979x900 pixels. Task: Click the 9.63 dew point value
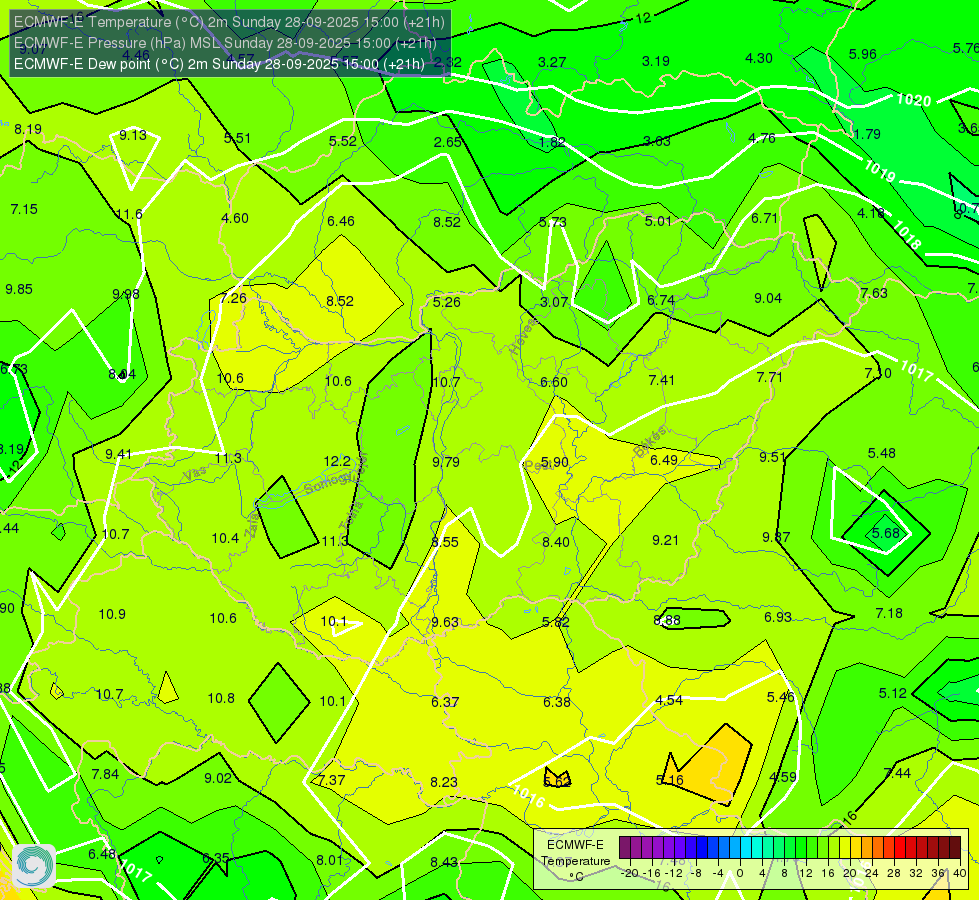click(x=445, y=622)
